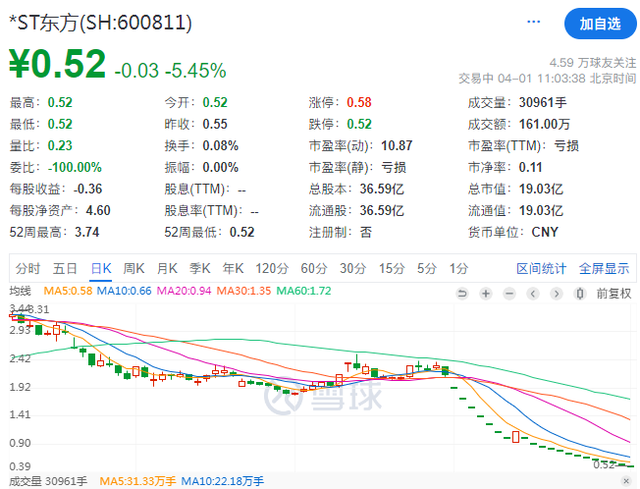The image size is (640, 489).
Task: Click the 52周最高 3.74 value
Action: coord(87,232)
